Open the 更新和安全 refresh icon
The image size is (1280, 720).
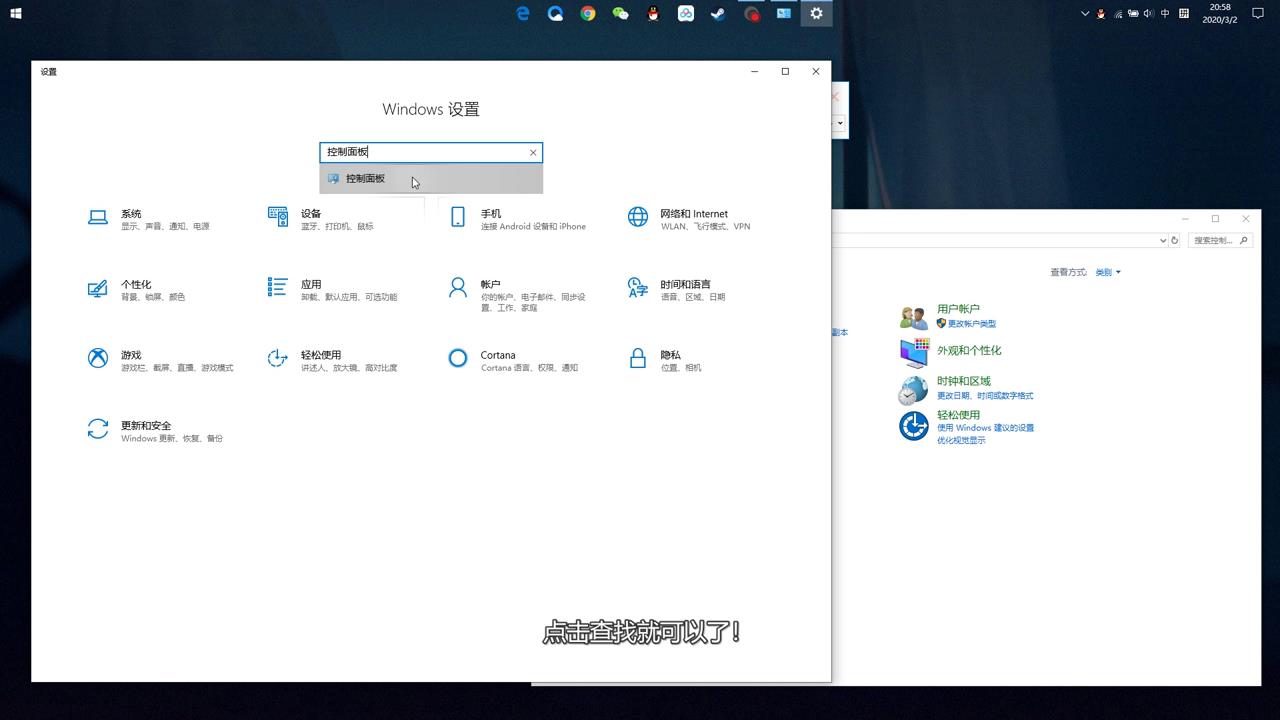tap(97, 429)
